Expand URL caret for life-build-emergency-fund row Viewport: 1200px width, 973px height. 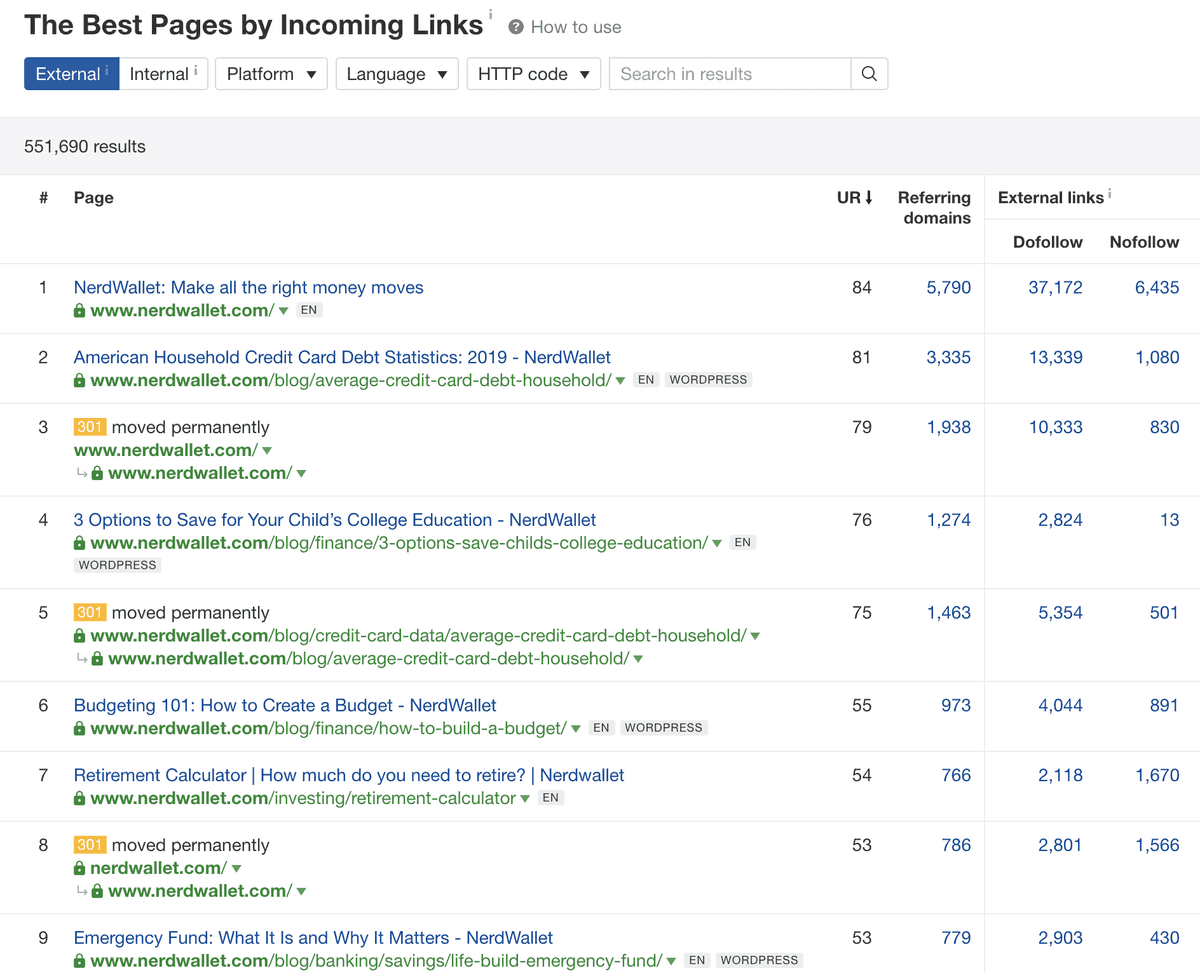(x=672, y=961)
